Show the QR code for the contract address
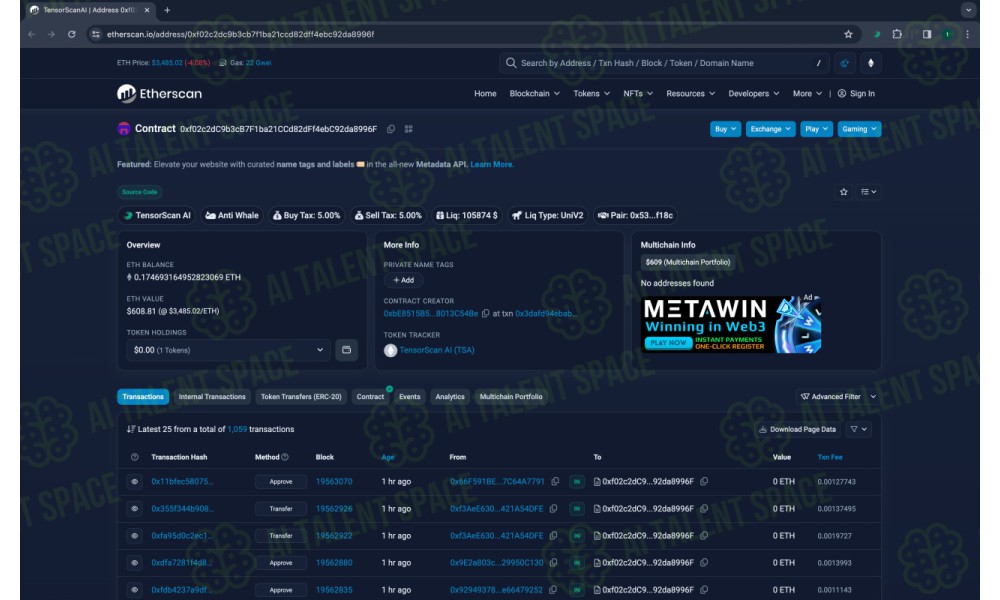Screen dimensions: 1000x600 409,129
